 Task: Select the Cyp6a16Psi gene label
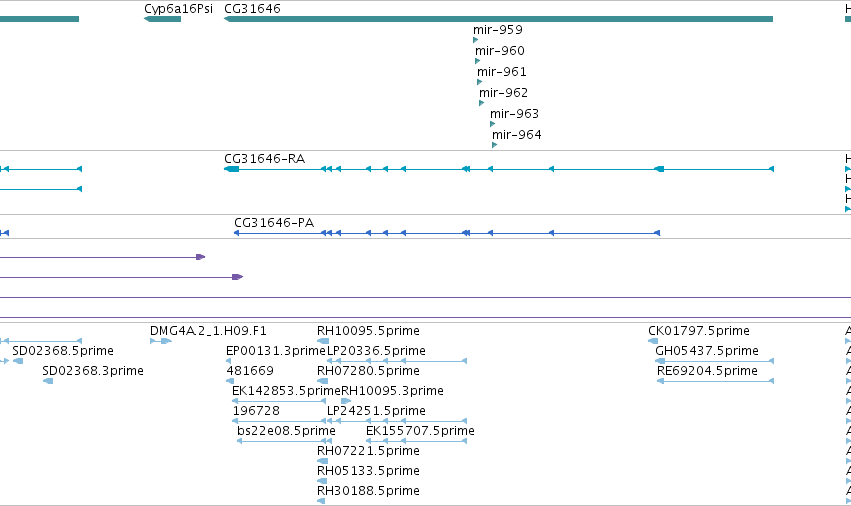point(178,9)
